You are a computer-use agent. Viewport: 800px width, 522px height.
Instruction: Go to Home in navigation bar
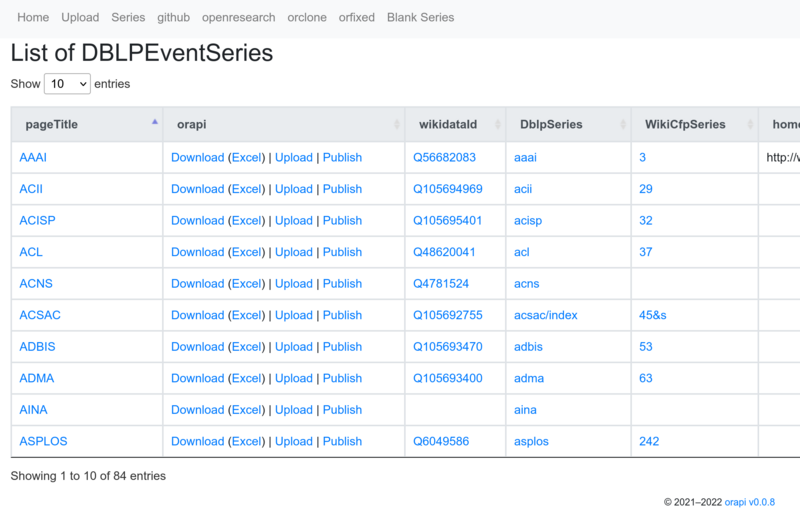click(33, 17)
